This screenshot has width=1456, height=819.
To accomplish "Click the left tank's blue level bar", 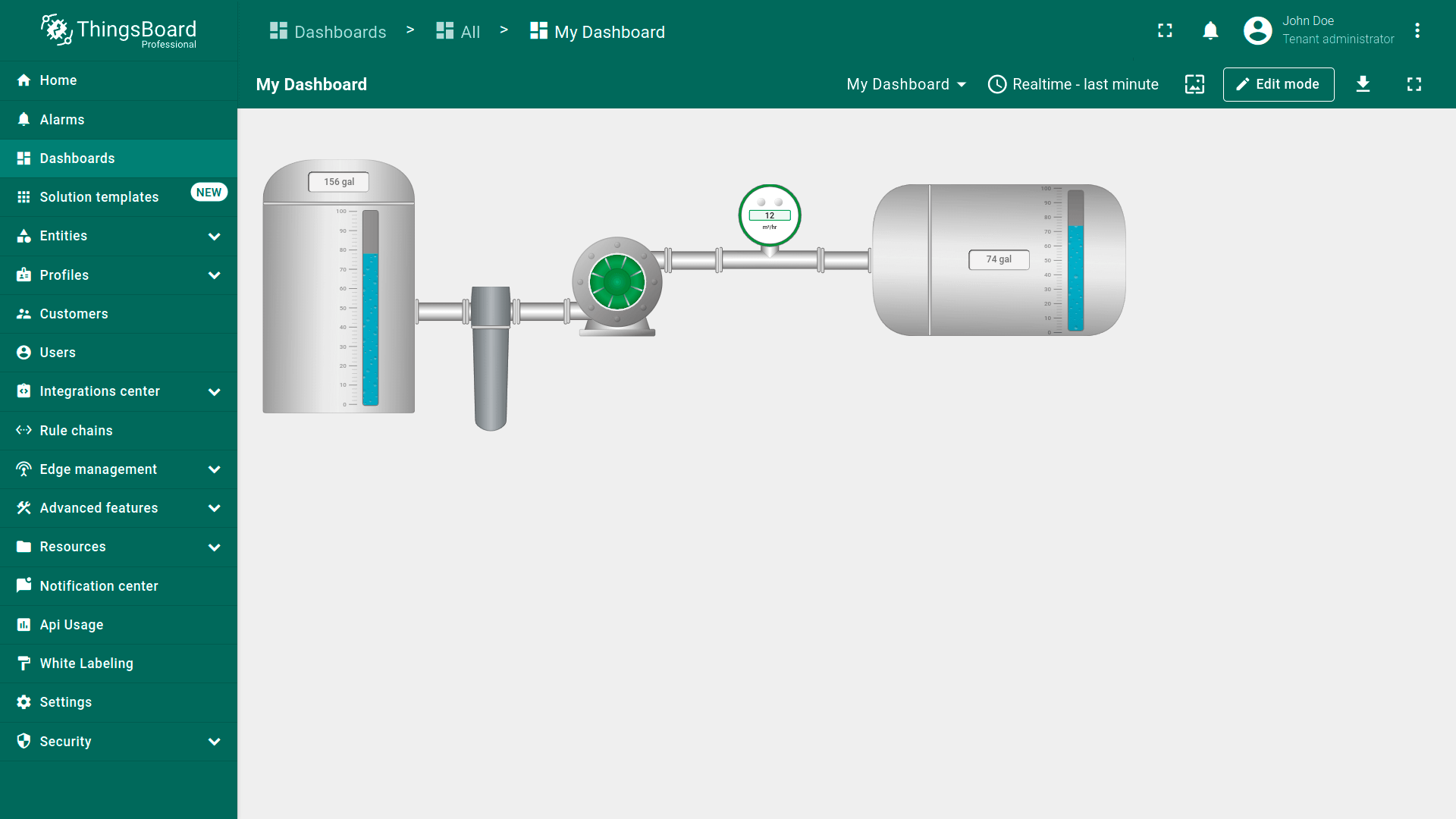I will tap(370, 330).
